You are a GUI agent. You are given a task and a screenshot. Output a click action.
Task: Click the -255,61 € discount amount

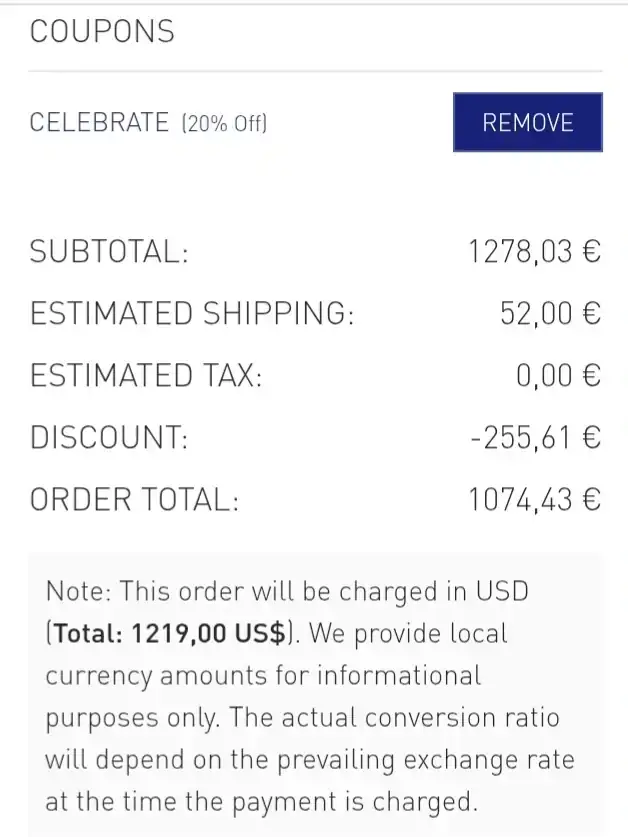pos(534,438)
